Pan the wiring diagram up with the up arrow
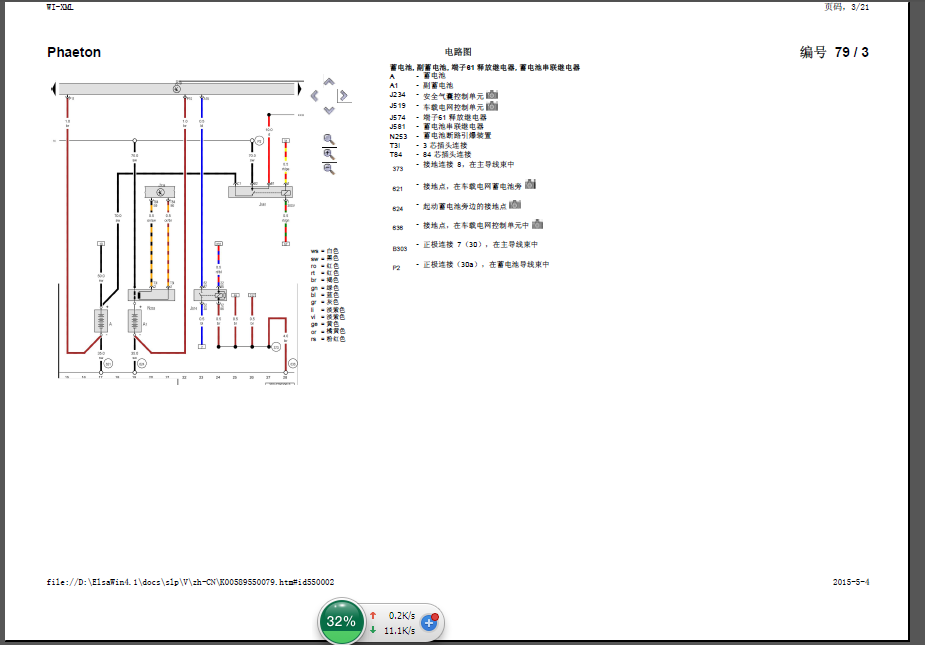The image size is (925, 645). pyautogui.click(x=329, y=82)
